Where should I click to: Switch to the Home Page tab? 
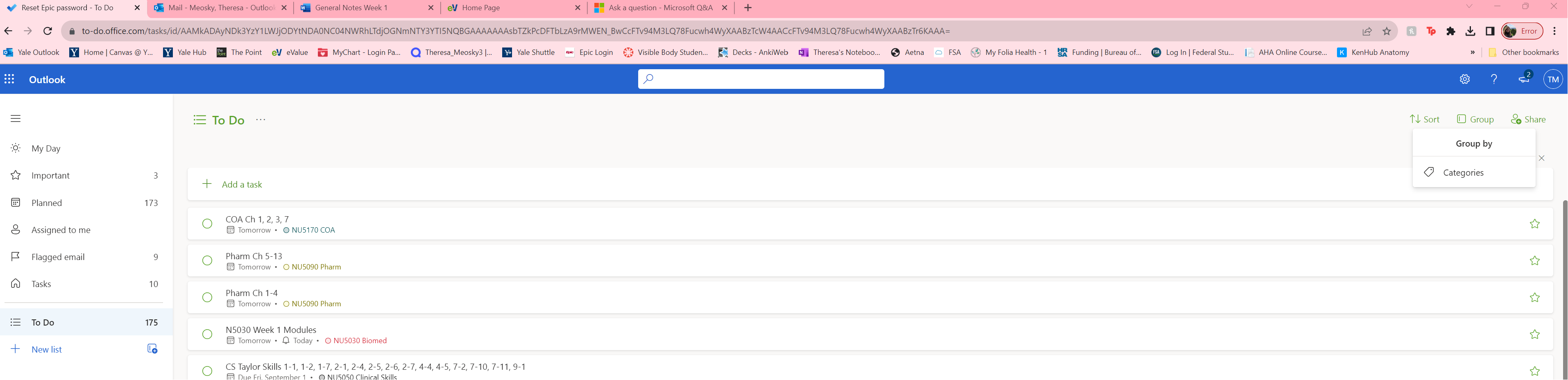[x=514, y=8]
